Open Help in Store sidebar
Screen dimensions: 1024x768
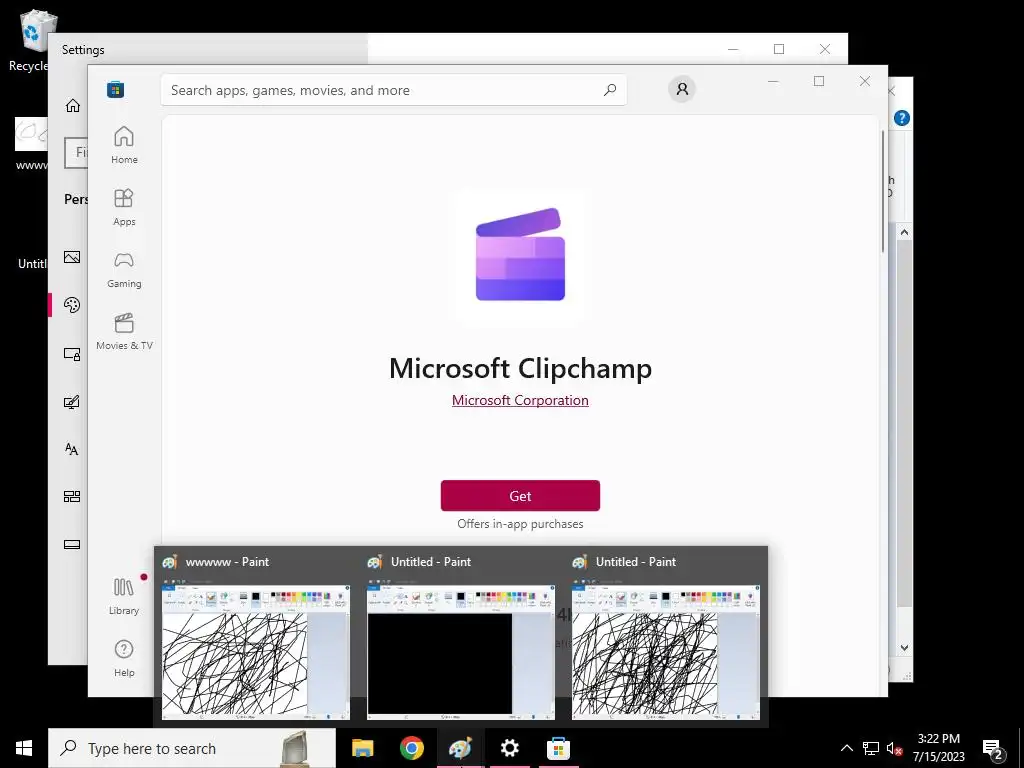[124, 658]
